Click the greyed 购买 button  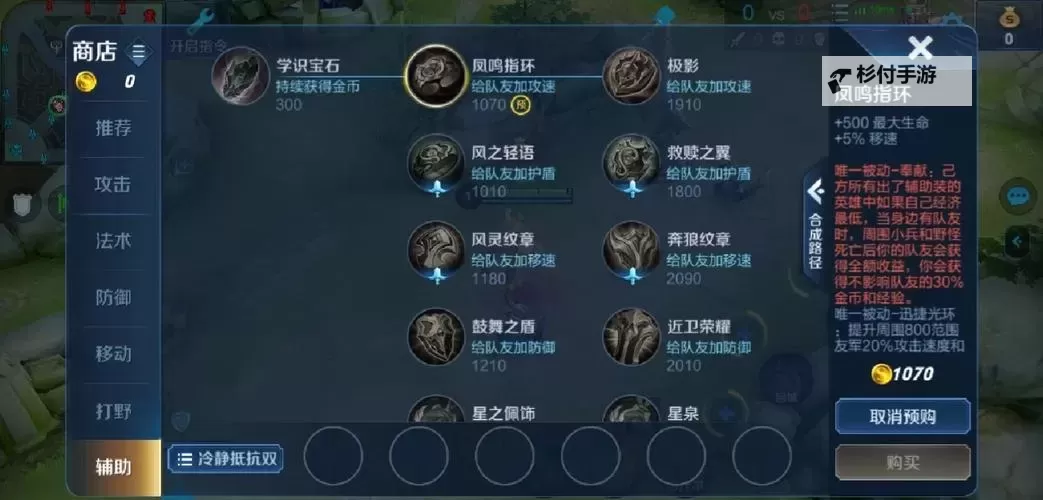[903, 463]
